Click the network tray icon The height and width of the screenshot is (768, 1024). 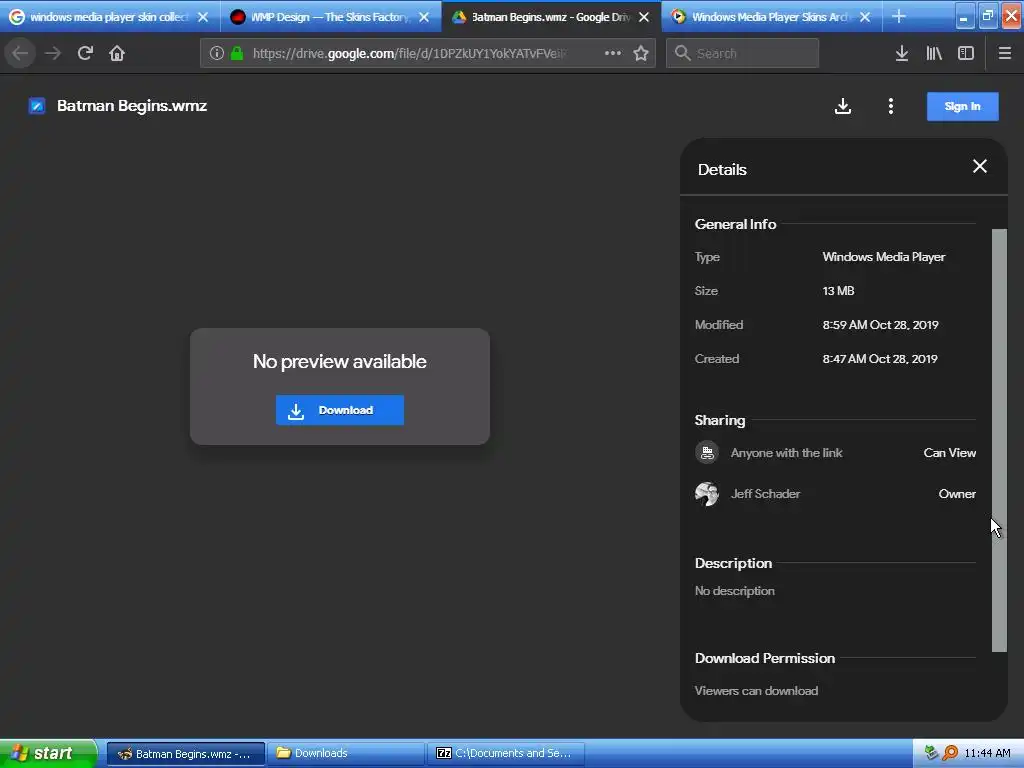(x=931, y=753)
